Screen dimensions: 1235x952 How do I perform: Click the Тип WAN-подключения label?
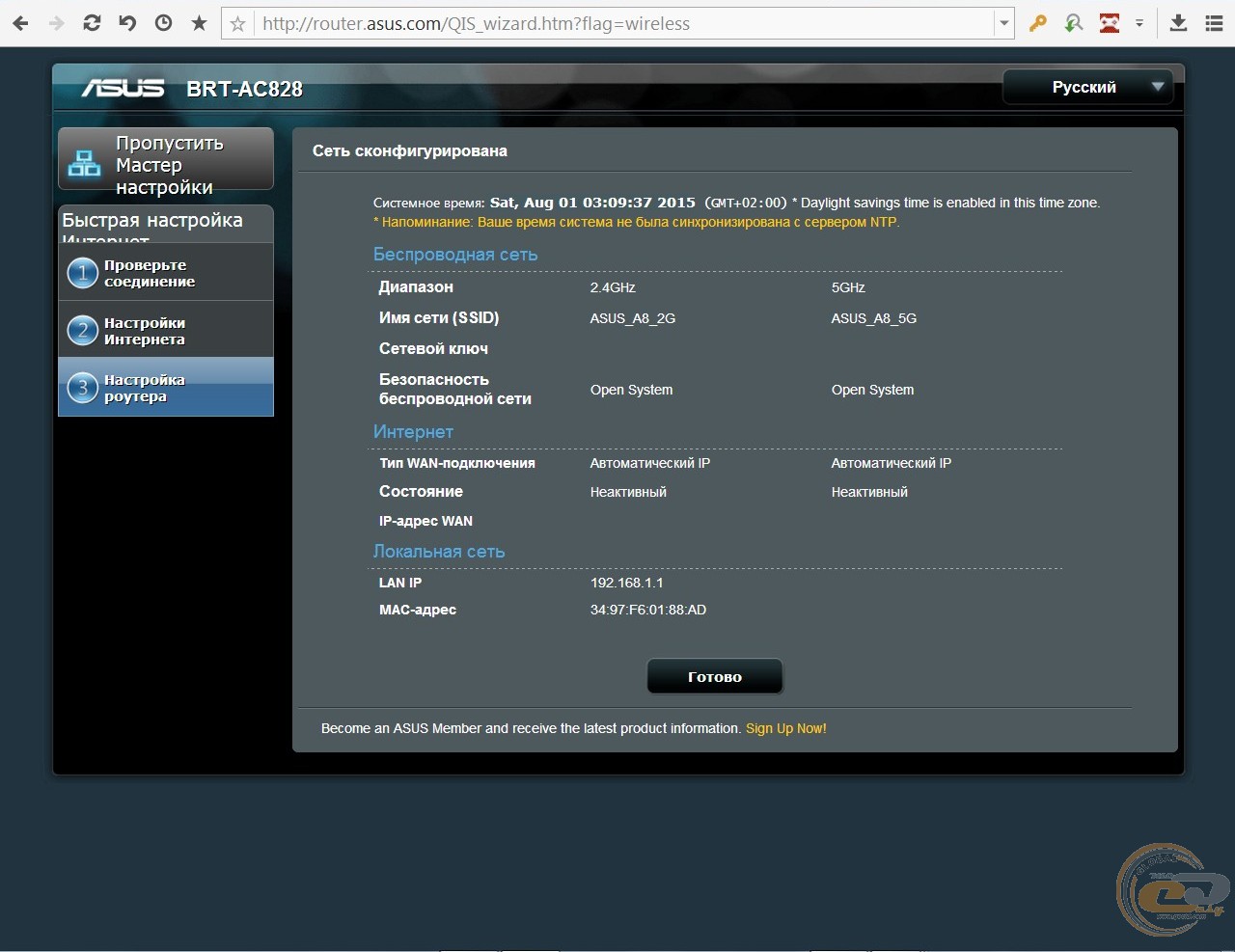click(457, 463)
